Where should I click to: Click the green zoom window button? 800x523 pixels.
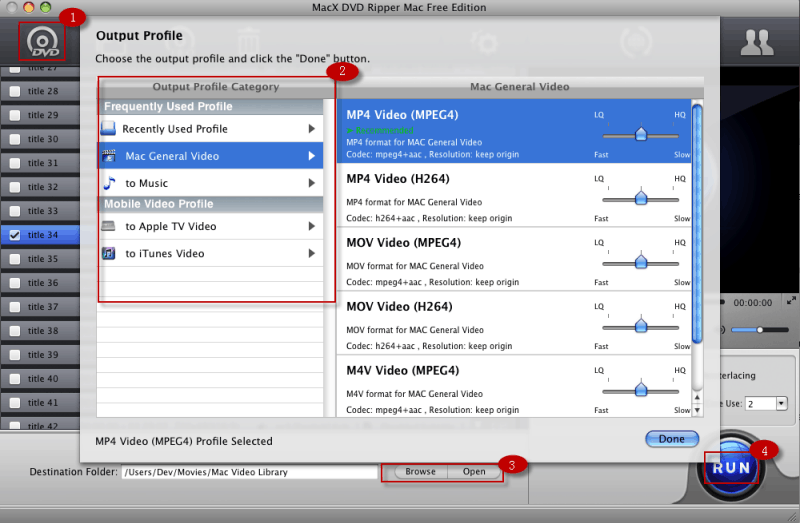(45, 7)
